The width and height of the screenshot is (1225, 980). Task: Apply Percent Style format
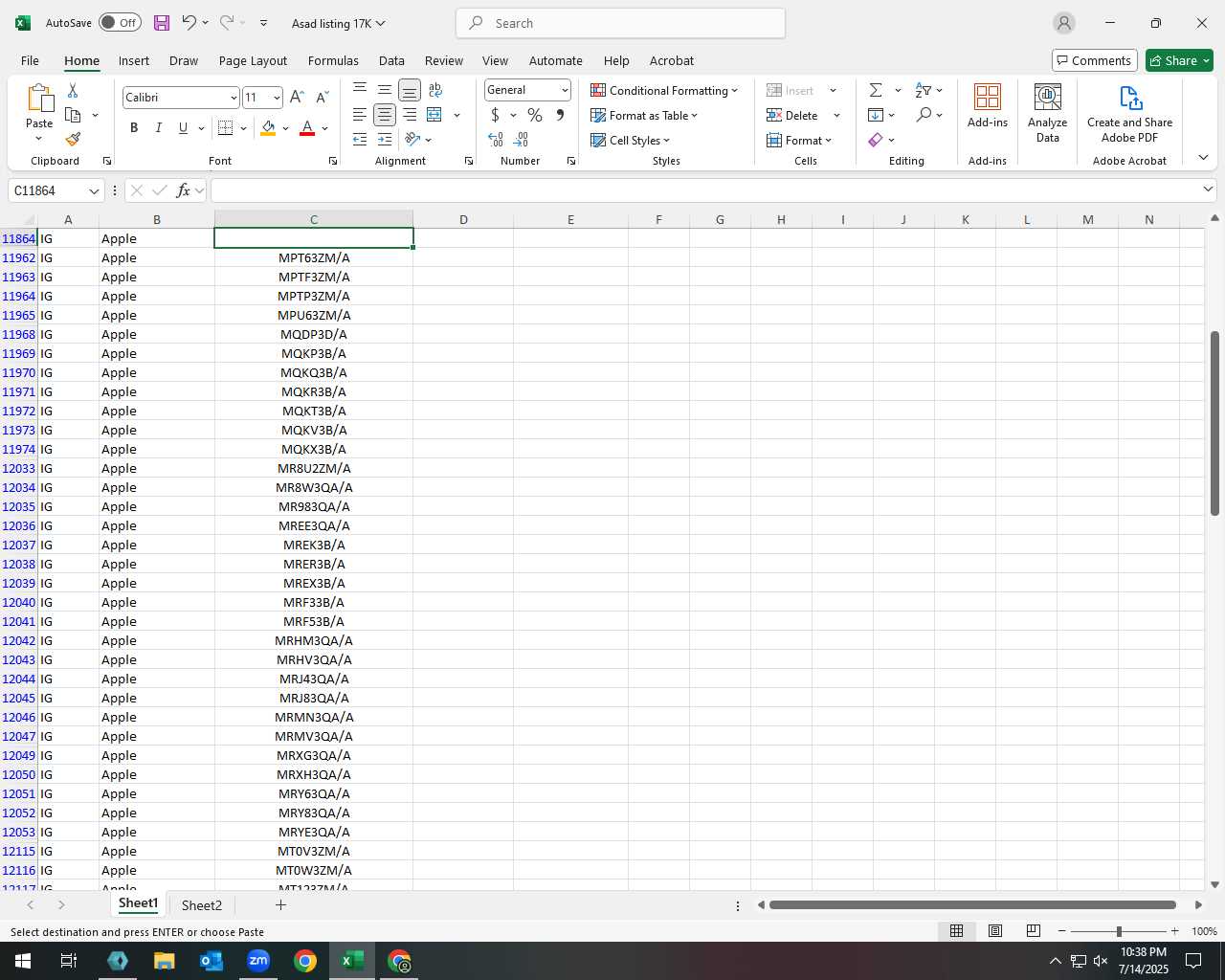(535, 115)
